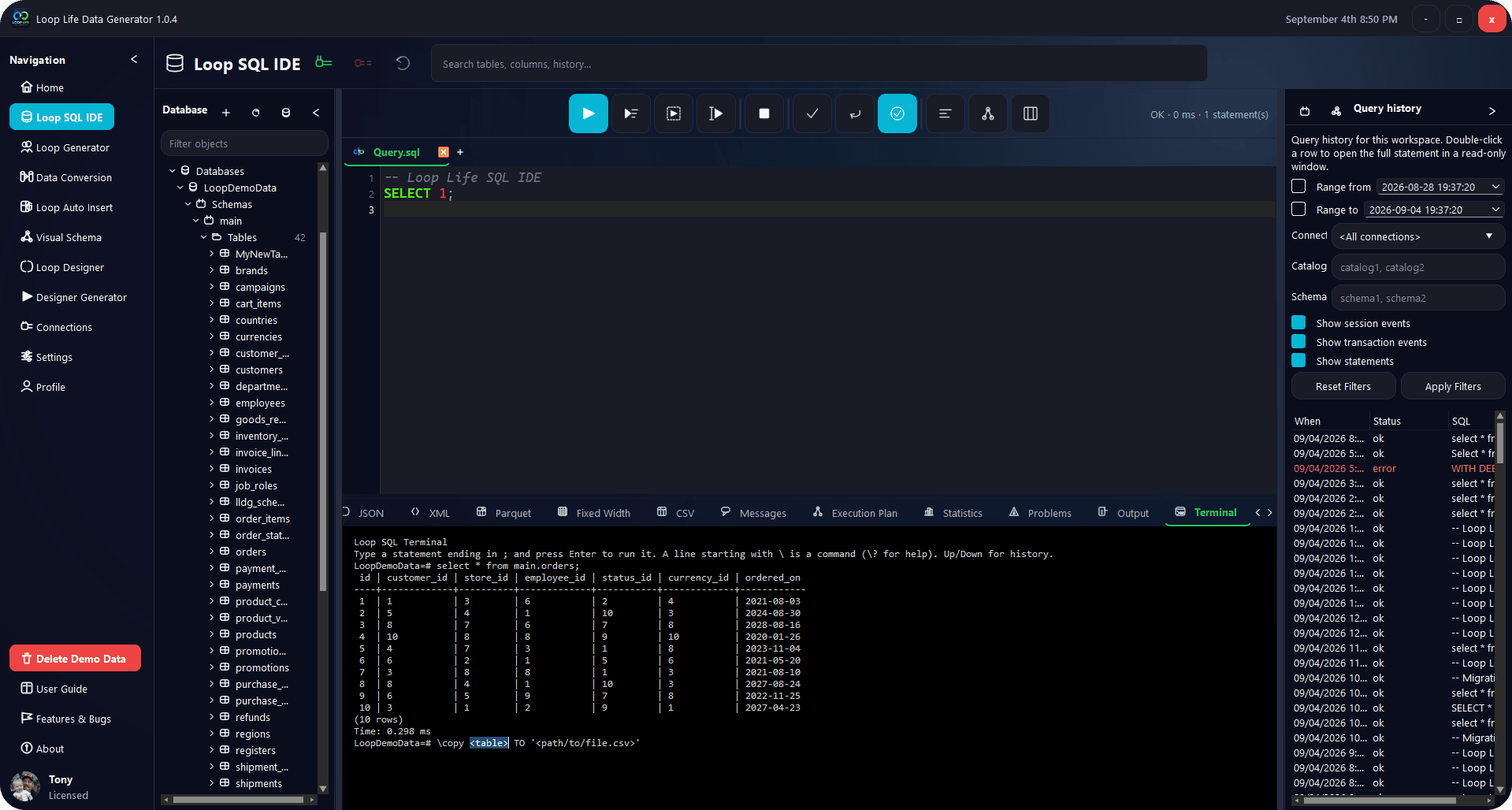The height and width of the screenshot is (810, 1512).
Task: Stop query execution with the square icon
Action: 763,113
